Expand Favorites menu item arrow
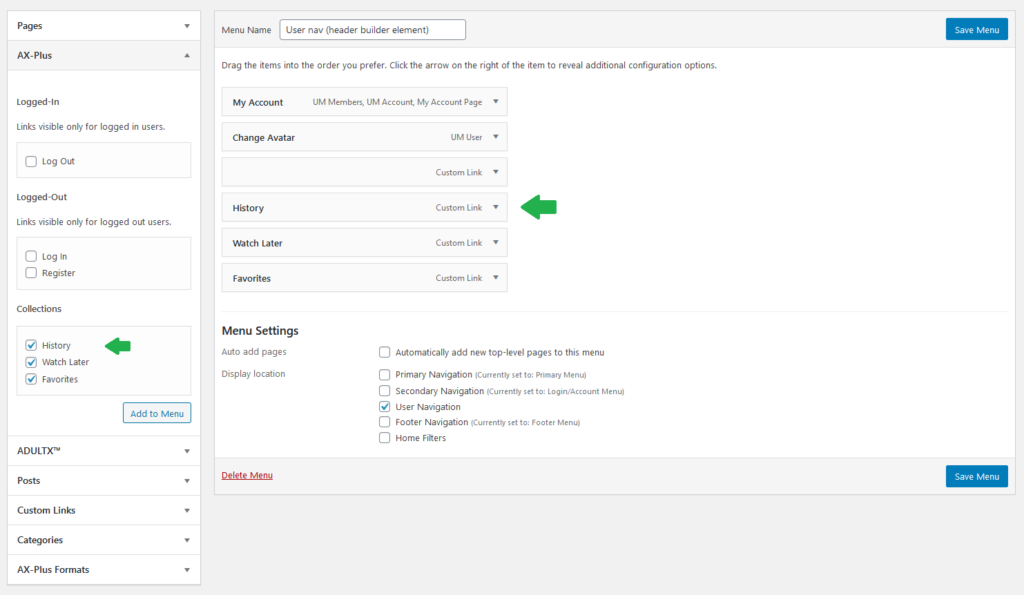 coord(496,278)
